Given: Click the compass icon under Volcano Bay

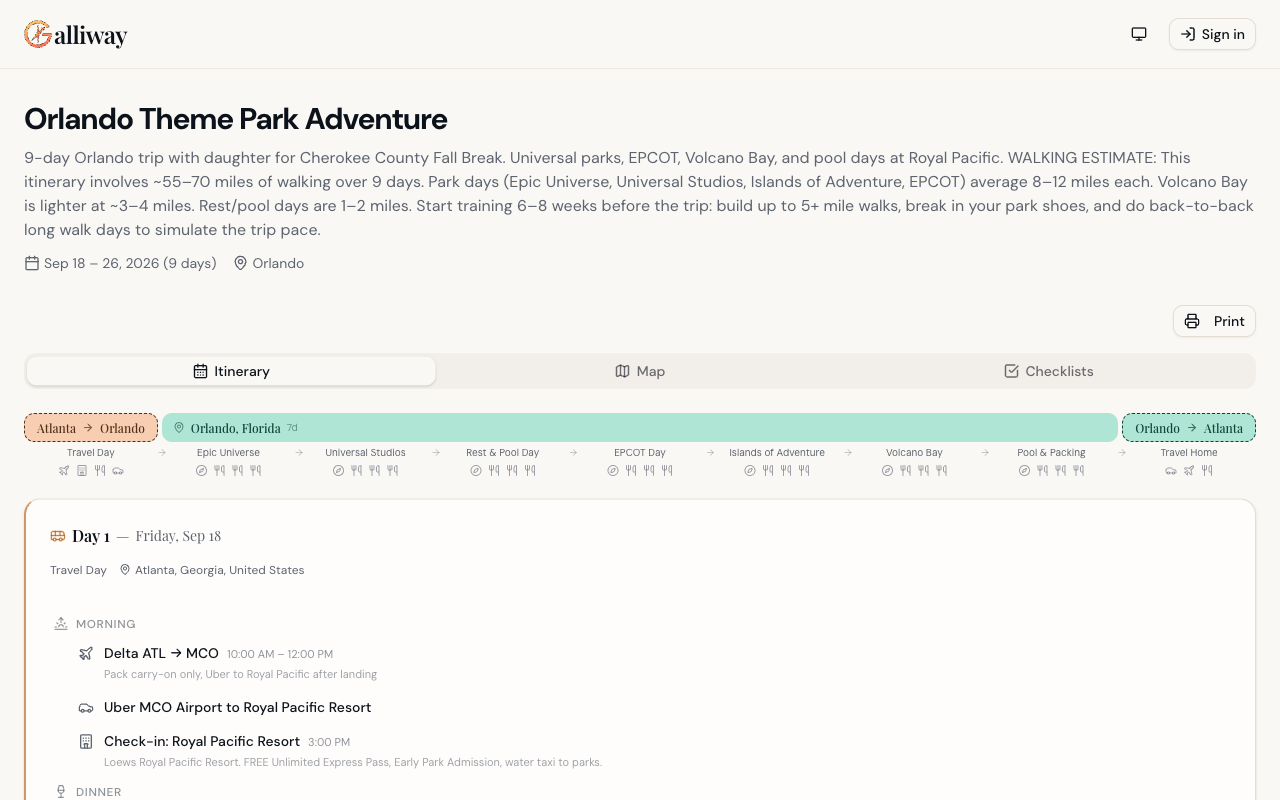Looking at the screenshot, I should 887,470.
